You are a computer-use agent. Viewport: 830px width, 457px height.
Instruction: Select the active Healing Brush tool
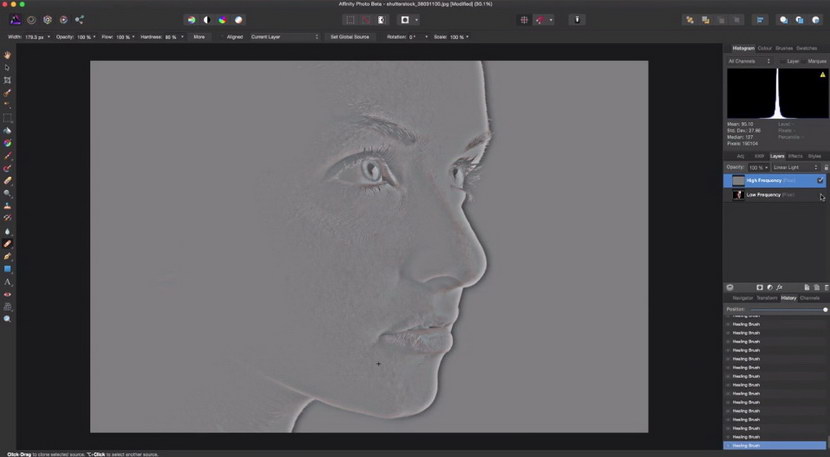click(x=7, y=244)
